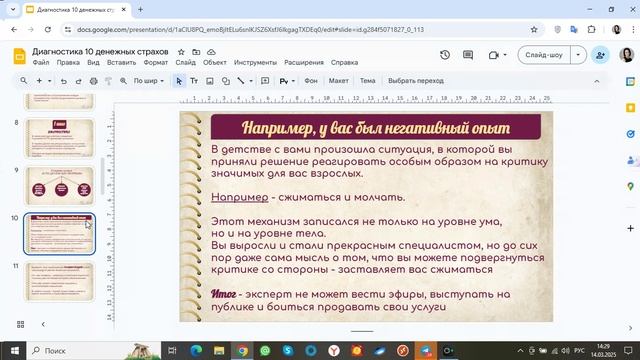Image resolution: width=640 pixels, height=360 pixels.
Task: Click the Windows Start button
Action: click(15, 351)
